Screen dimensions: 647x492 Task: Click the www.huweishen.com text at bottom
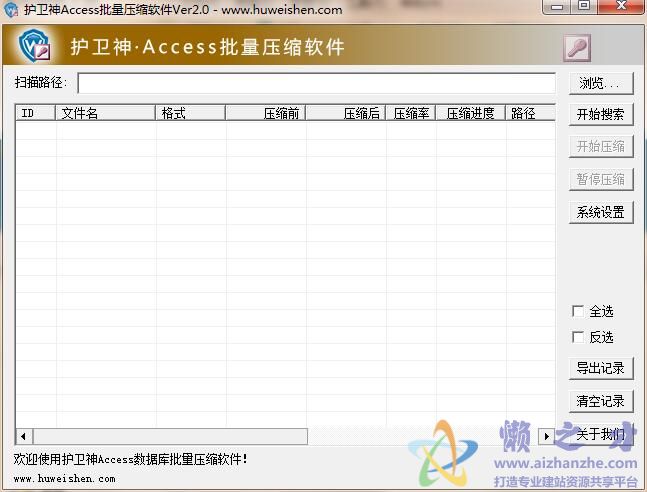(x=64, y=479)
